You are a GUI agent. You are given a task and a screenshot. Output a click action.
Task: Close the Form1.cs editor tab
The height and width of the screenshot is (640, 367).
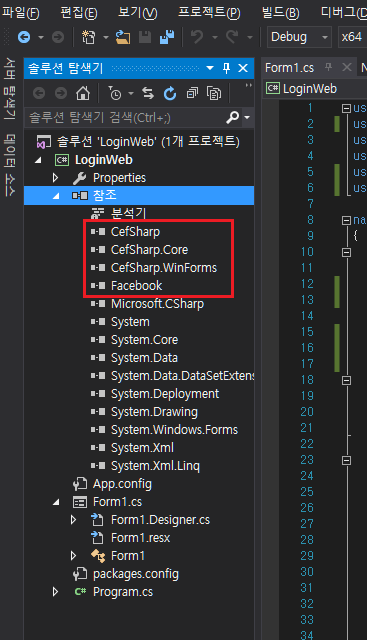click(x=347, y=67)
